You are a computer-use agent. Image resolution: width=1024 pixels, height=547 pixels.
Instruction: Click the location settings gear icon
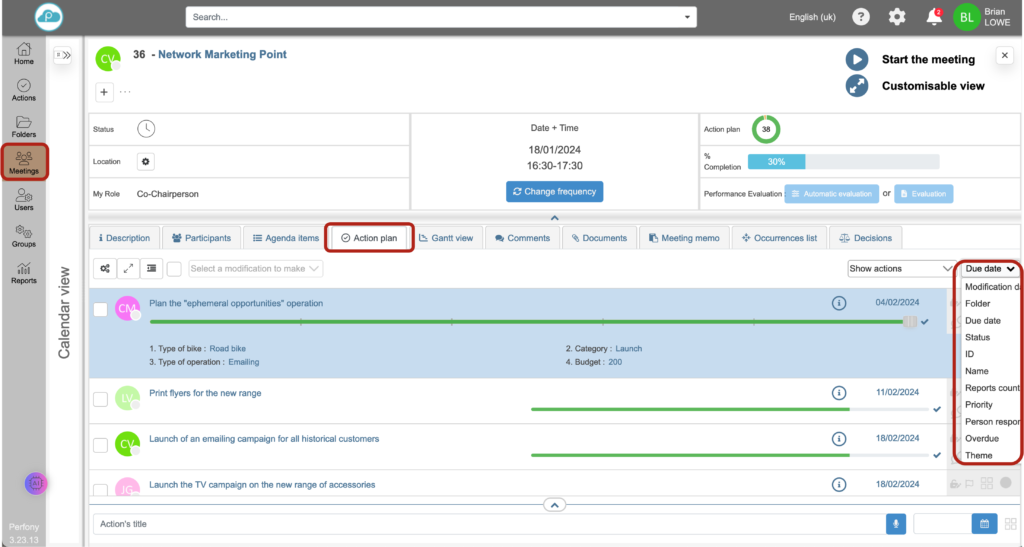tap(146, 161)
